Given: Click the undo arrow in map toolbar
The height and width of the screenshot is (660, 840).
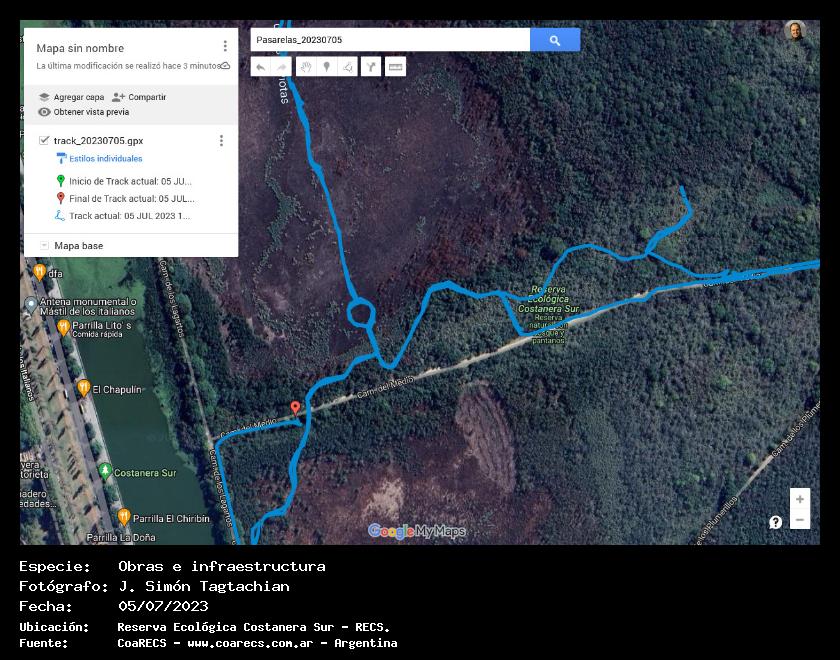Looking at the screenshot, I should pos(260,67).
